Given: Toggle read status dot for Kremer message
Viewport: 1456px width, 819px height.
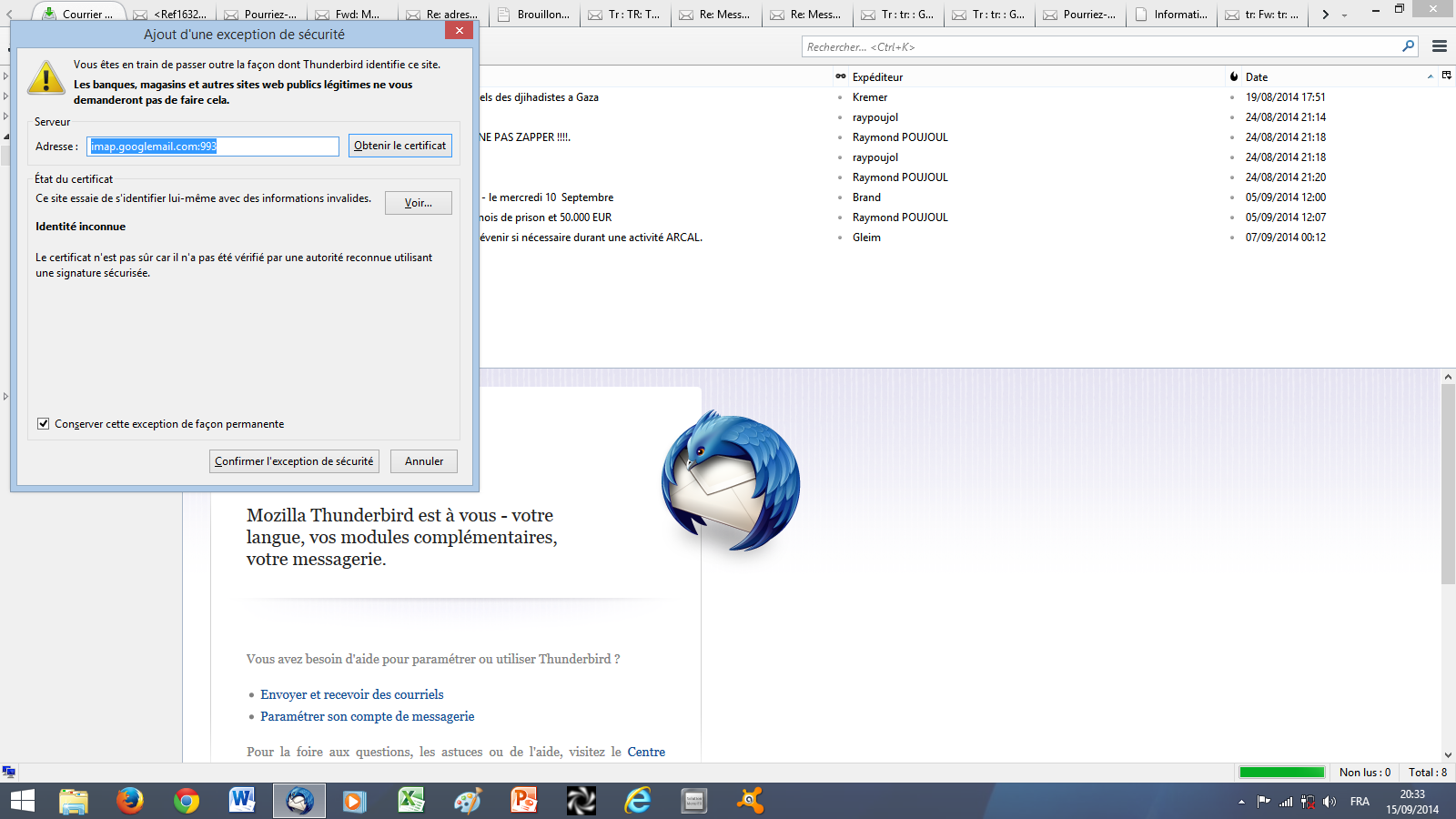Looking at the screenshot, I should click(x=840, y=97).
